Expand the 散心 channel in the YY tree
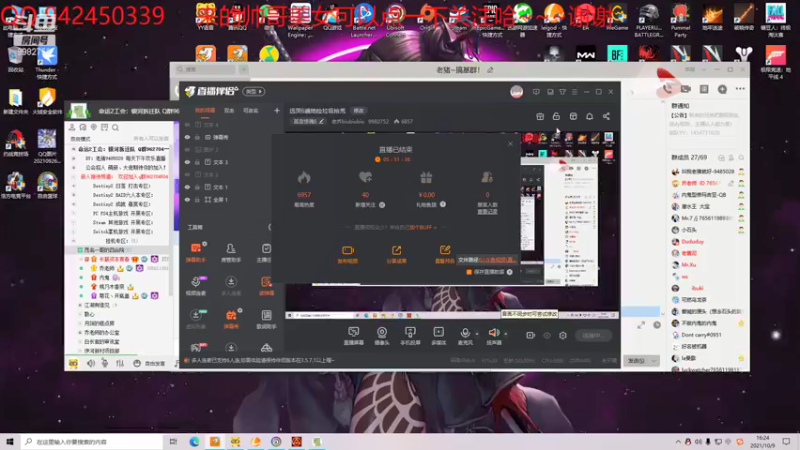The height and width of the screenshot is (450, 800). click(80, 314)
